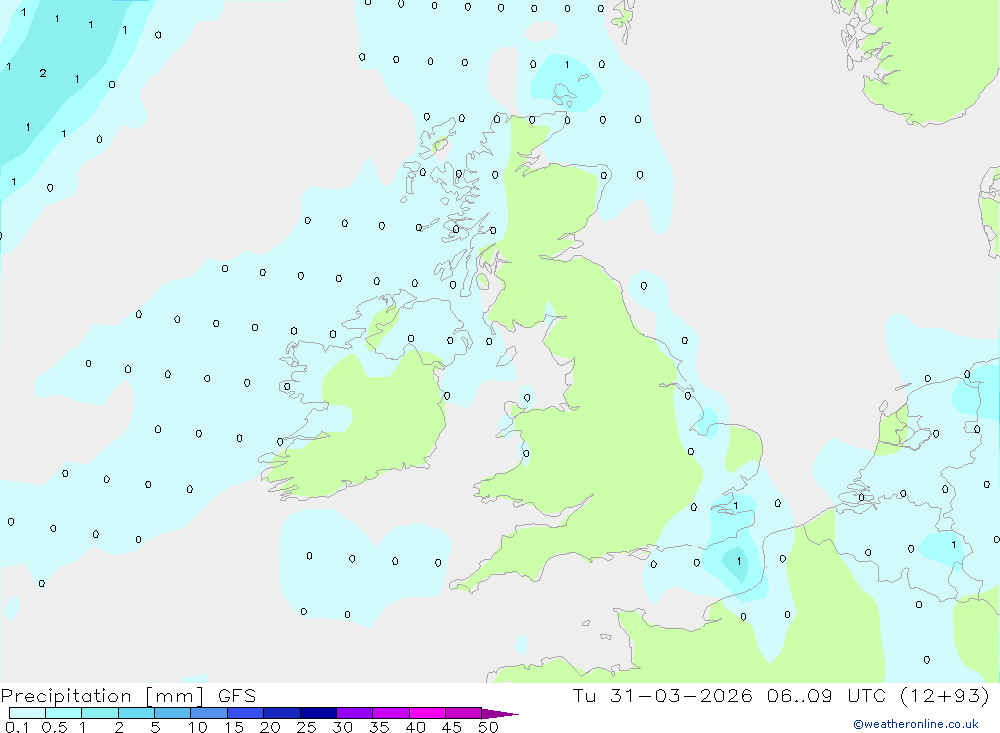1000x733 pixels.
Task: Pick the 15–20 mm legend color swatch
Action: point(246,713)
